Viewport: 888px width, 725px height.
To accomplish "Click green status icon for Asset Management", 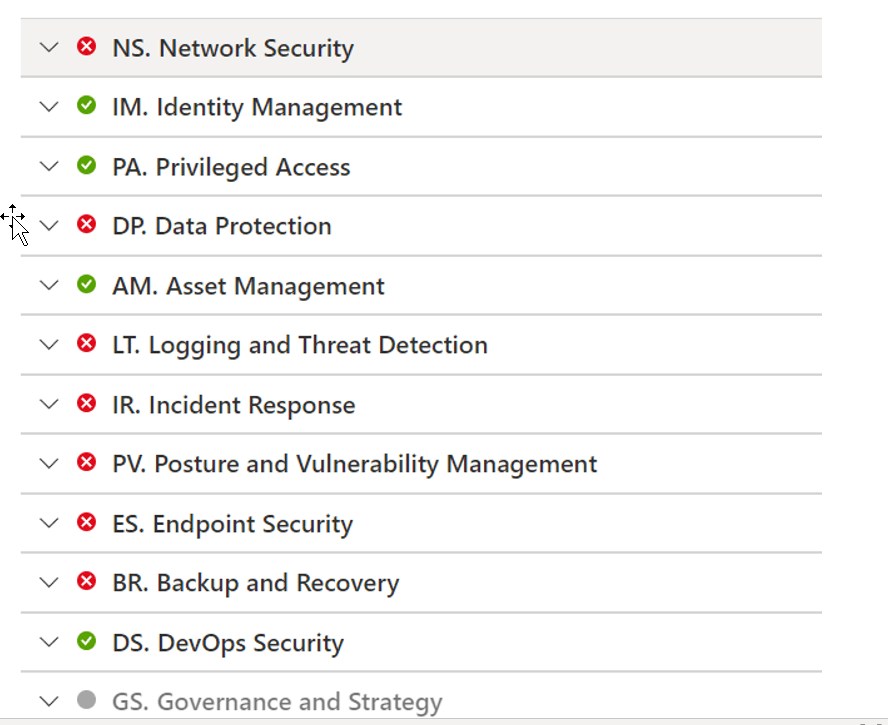I will pyautogui.click(x=87, y=284).
